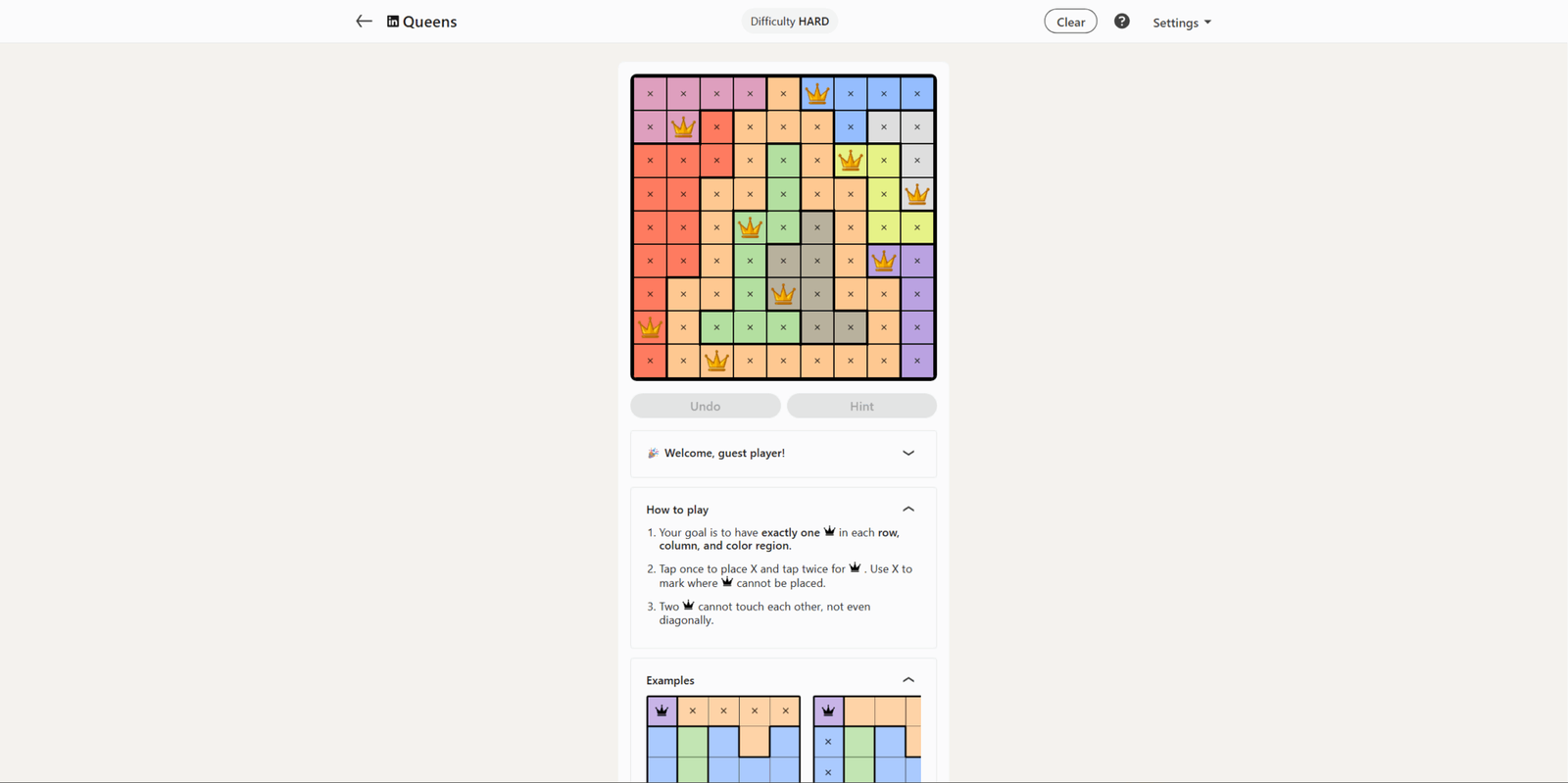Toggle the top-left pink cell's X mark

tap(650, 93)
